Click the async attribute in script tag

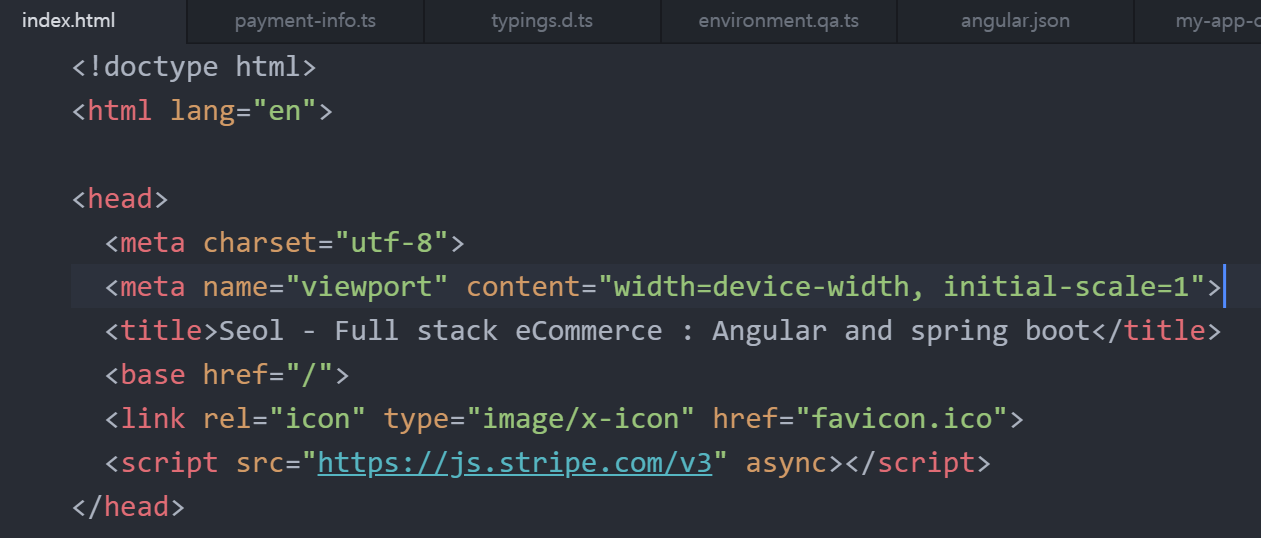(786, 463)
